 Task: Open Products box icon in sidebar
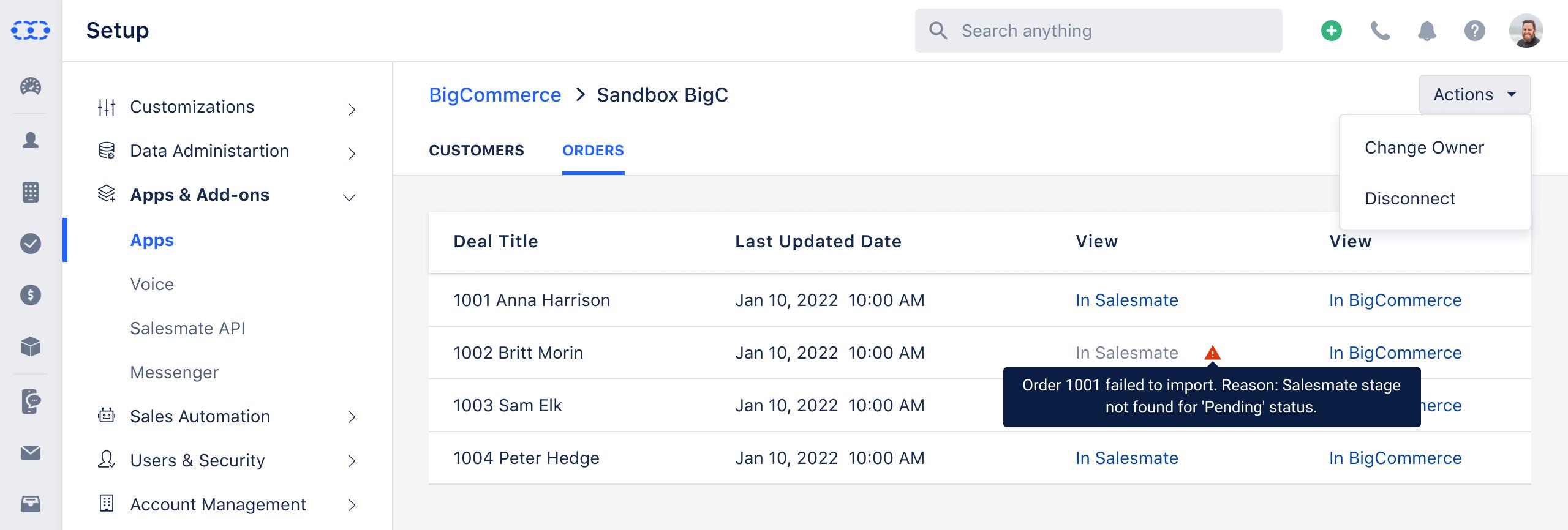31,347
